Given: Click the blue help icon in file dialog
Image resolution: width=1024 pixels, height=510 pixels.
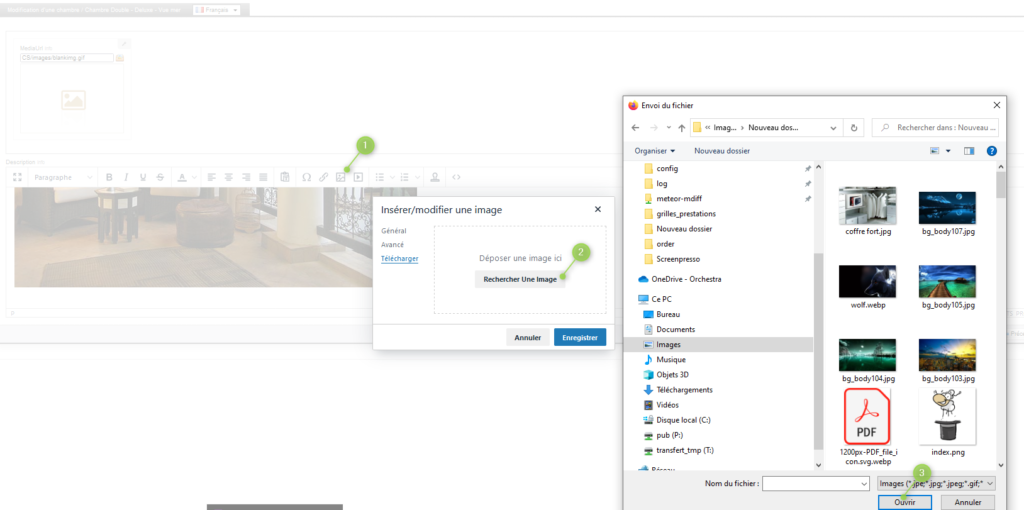Looking at the screenshot, I should 991,151.
